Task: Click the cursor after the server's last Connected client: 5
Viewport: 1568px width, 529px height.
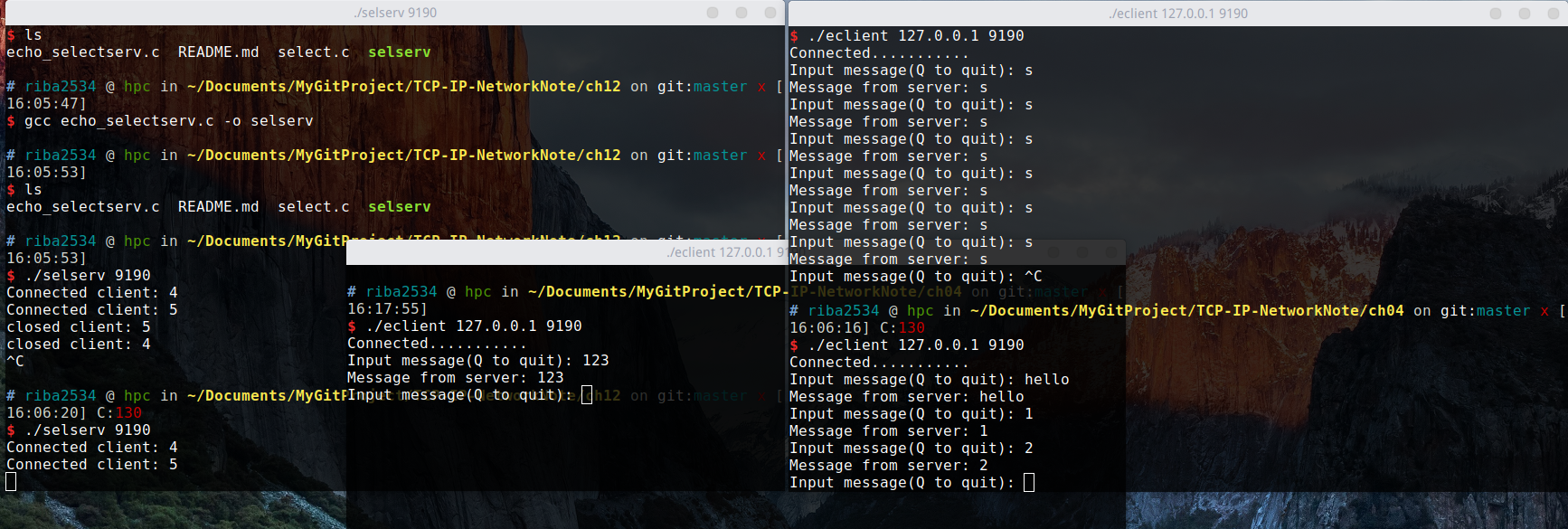Action: pos(11,482)
